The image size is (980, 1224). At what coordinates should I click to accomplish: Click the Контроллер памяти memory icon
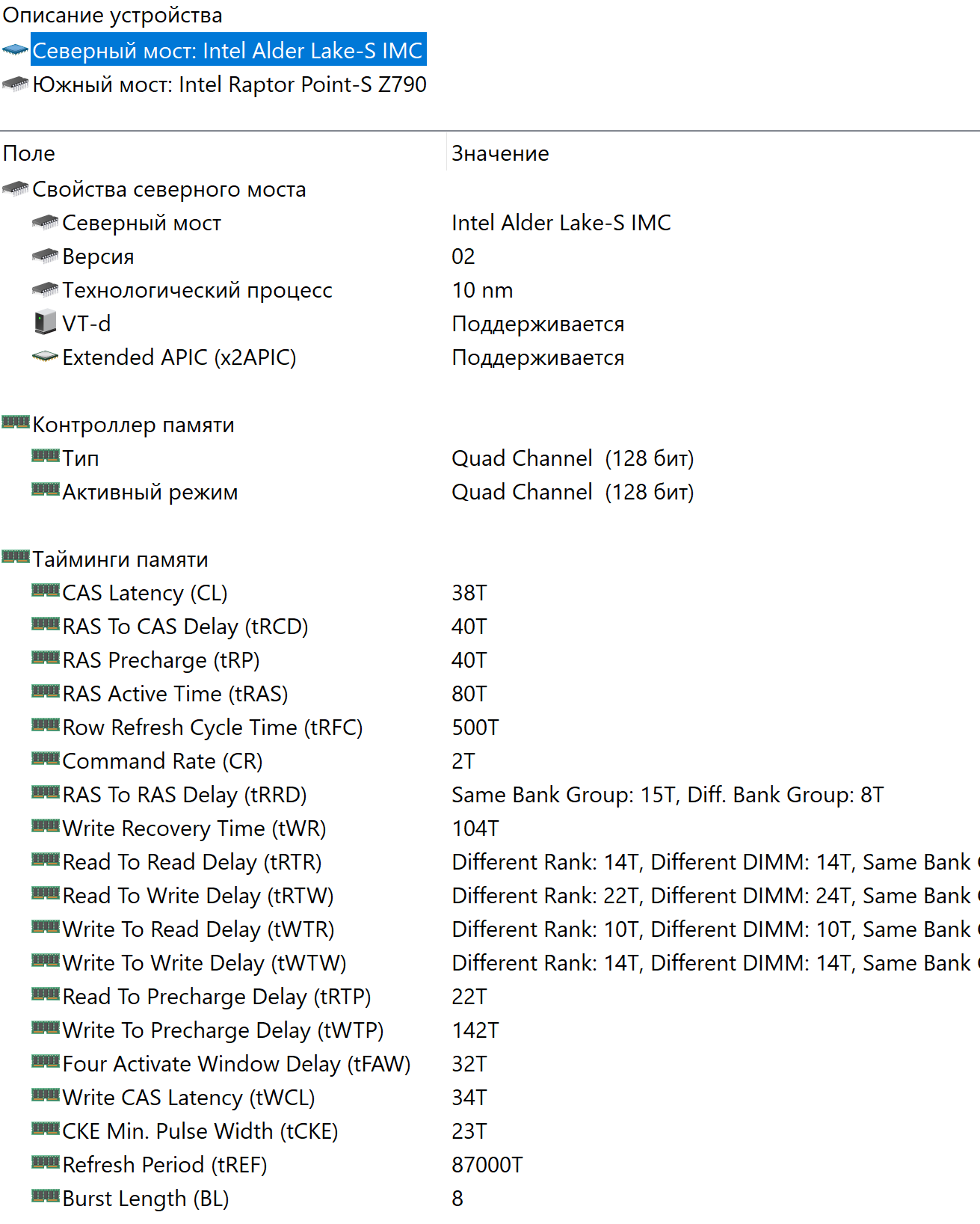click(15, 422)
